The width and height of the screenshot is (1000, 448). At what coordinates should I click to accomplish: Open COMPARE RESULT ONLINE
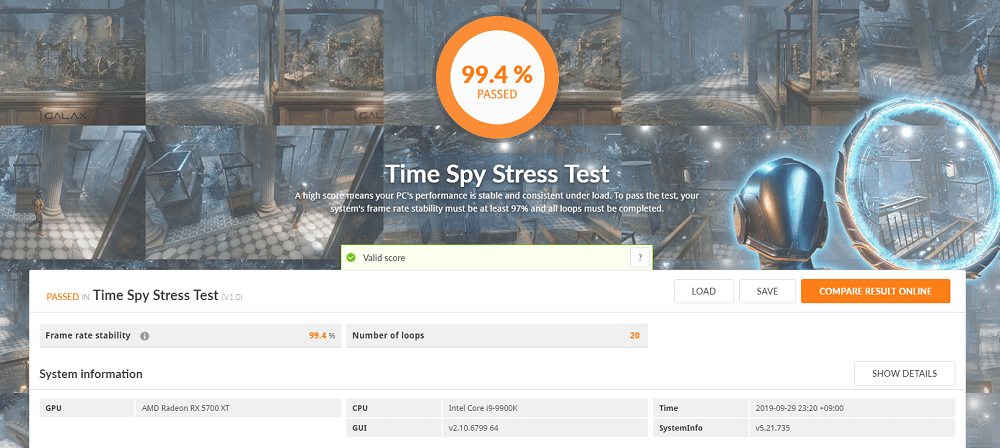tap(876, 291)
